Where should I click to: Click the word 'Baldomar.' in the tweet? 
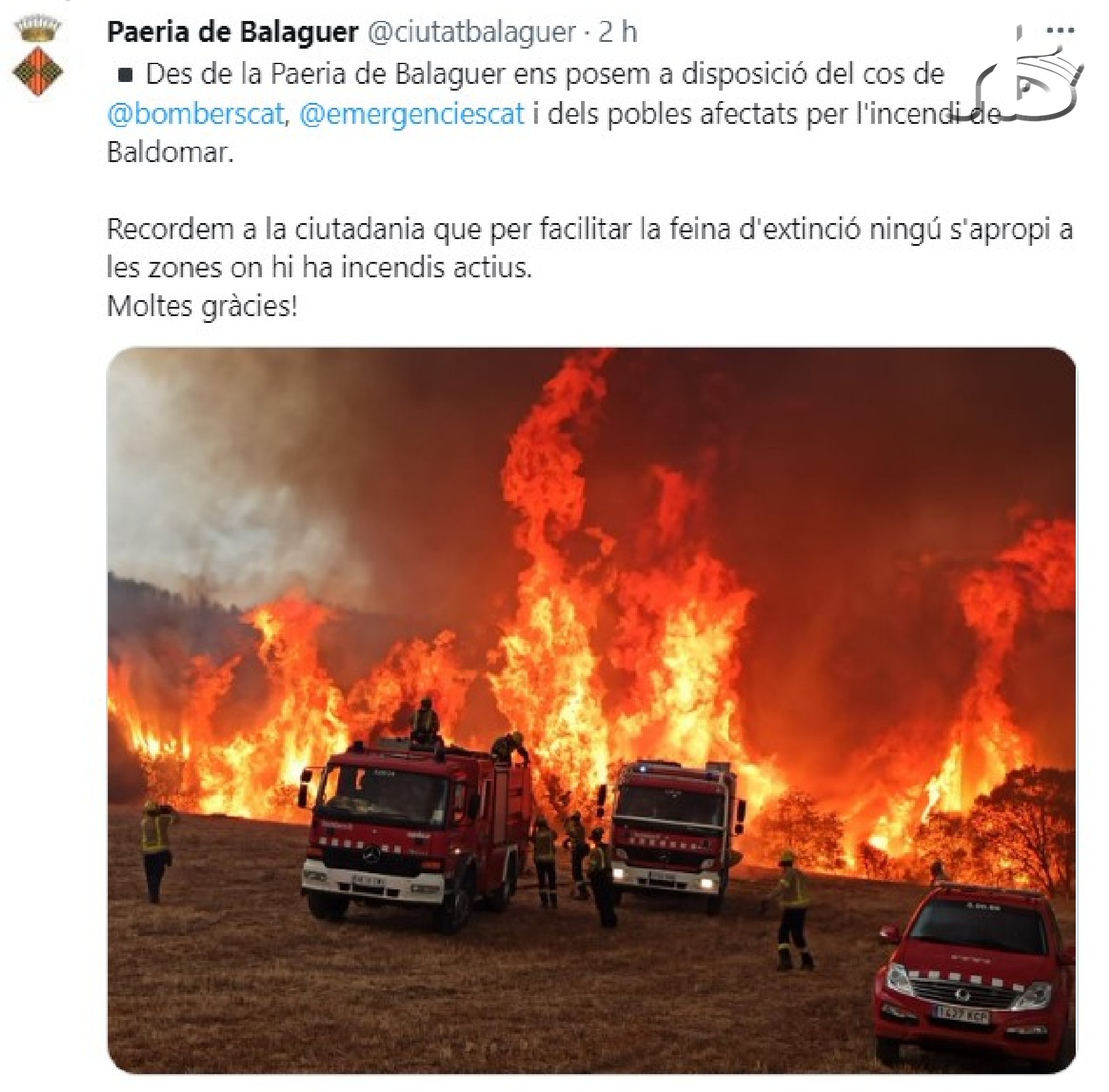click(x=170, y=152)
